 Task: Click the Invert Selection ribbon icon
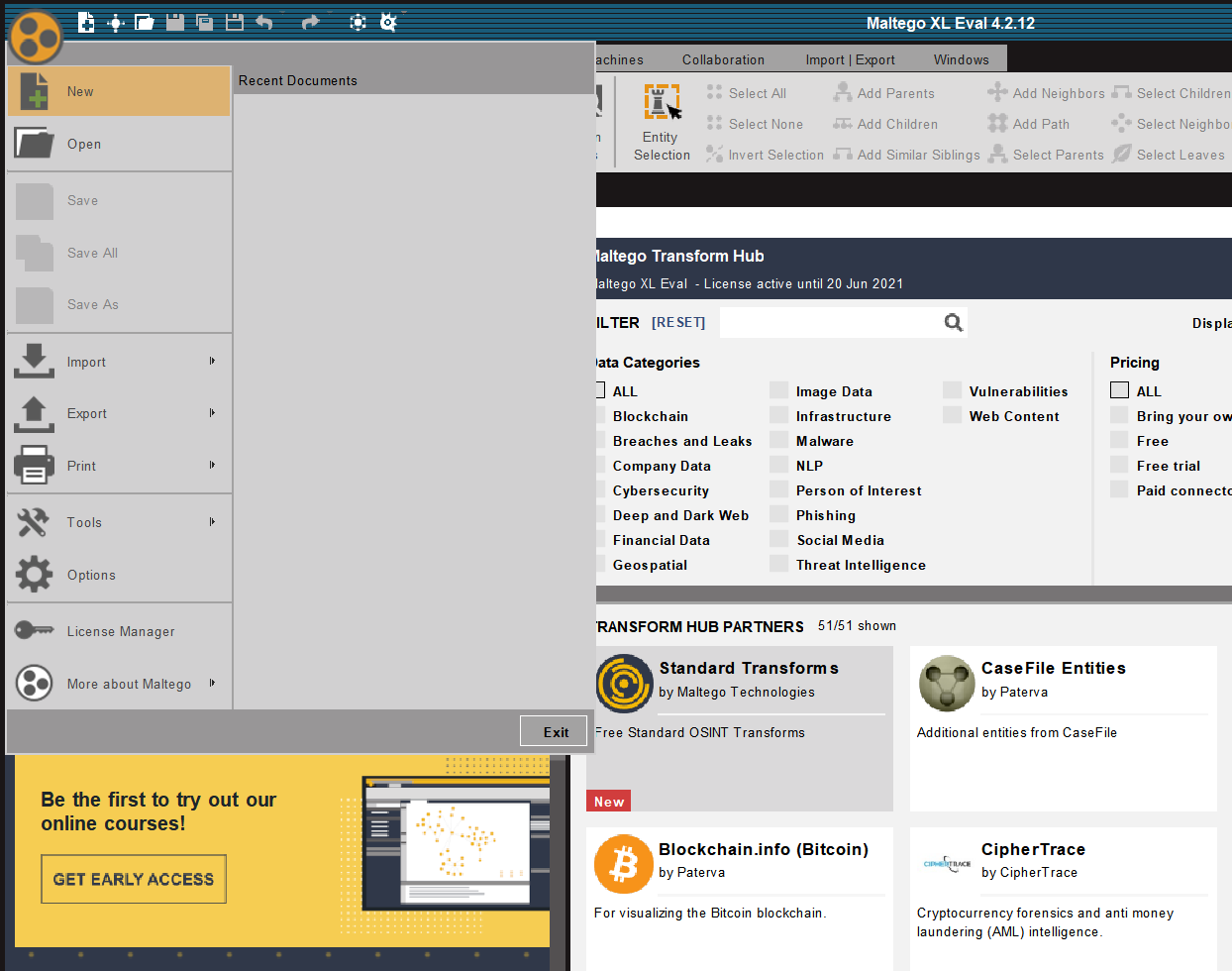714,154
